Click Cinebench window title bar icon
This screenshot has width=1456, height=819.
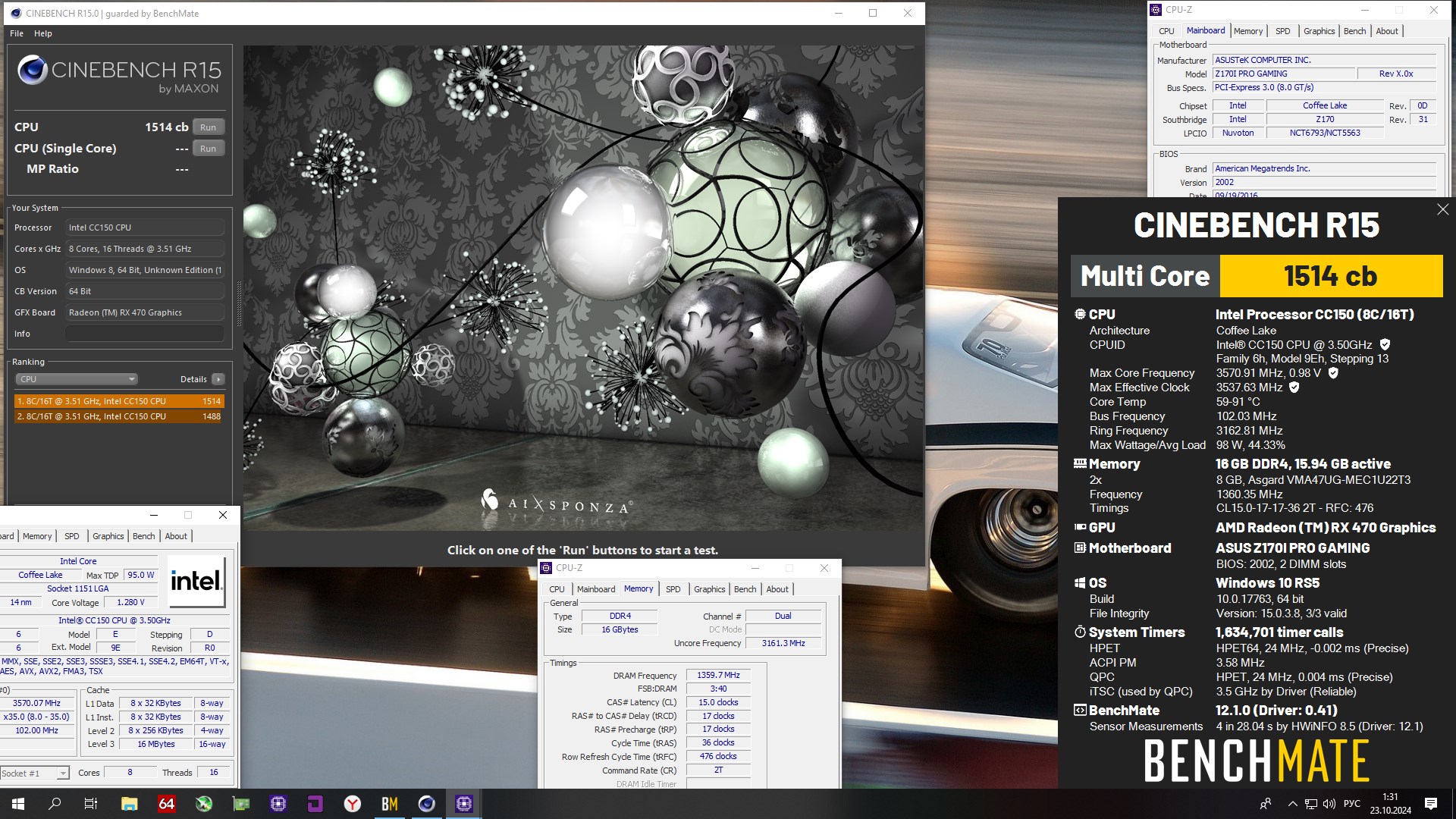tap(16, 13)
